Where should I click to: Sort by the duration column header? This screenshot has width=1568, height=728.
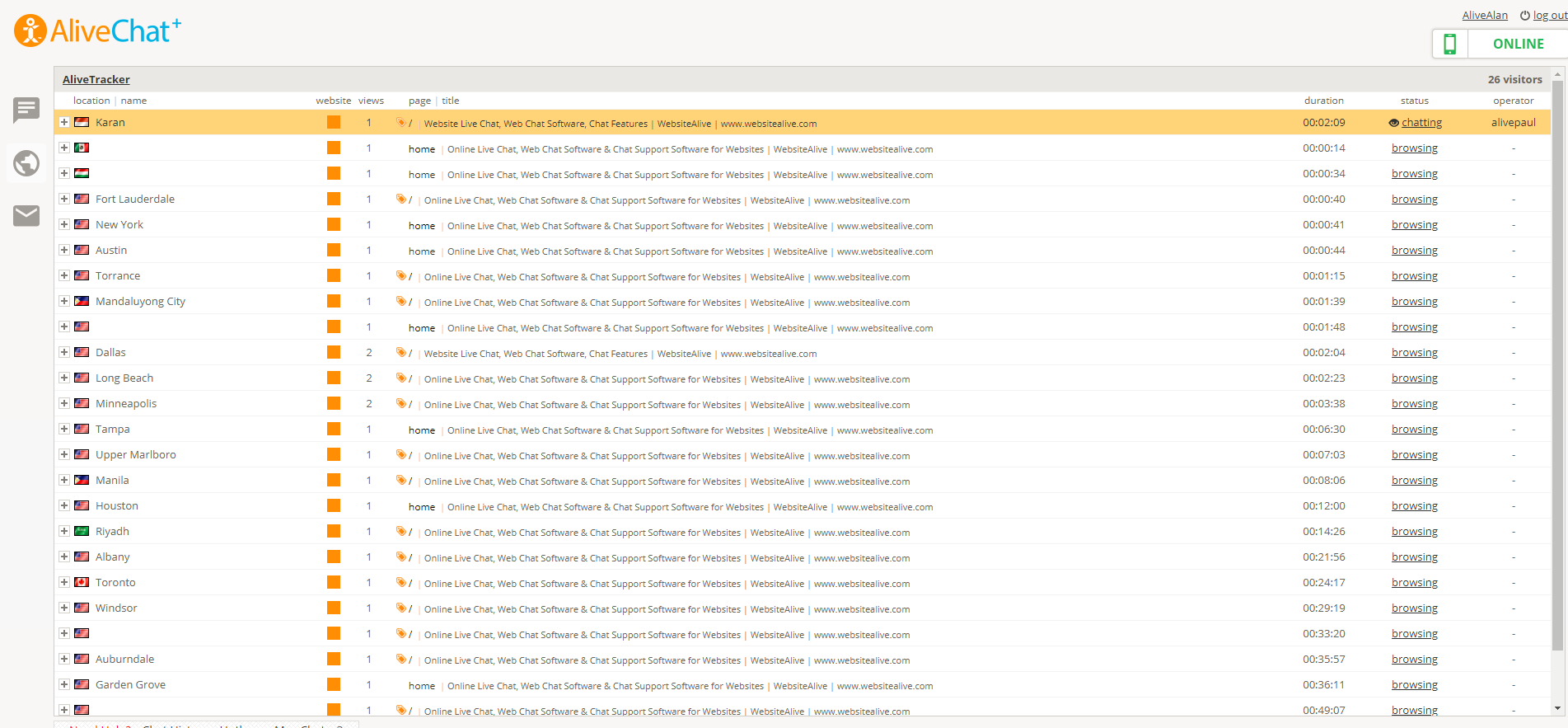click(x=1323, y=101)
